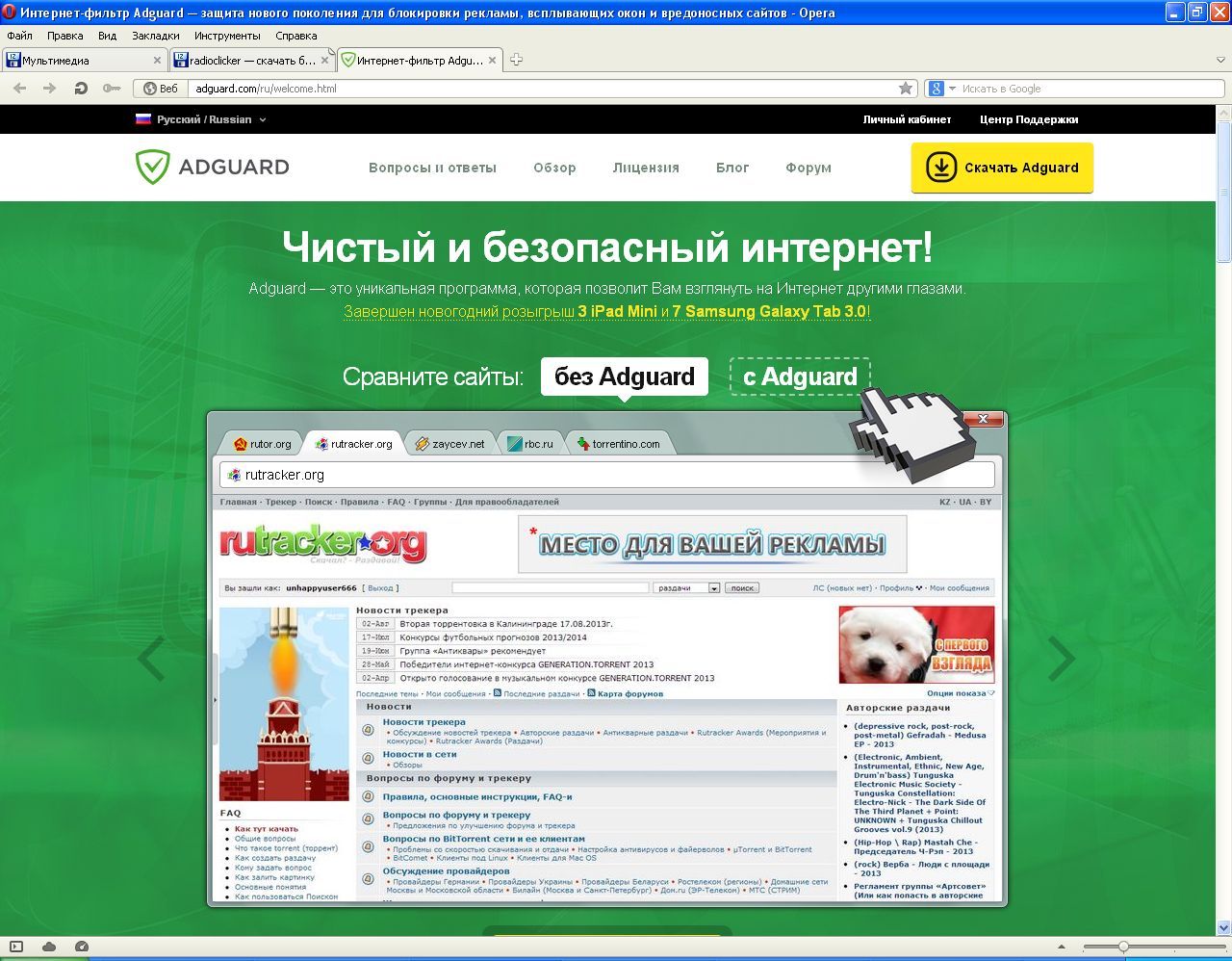1232x961 pixels.
Task: Switch comparison to "без Adguard"
Action: pyautogui.click(x=624, y=377)
